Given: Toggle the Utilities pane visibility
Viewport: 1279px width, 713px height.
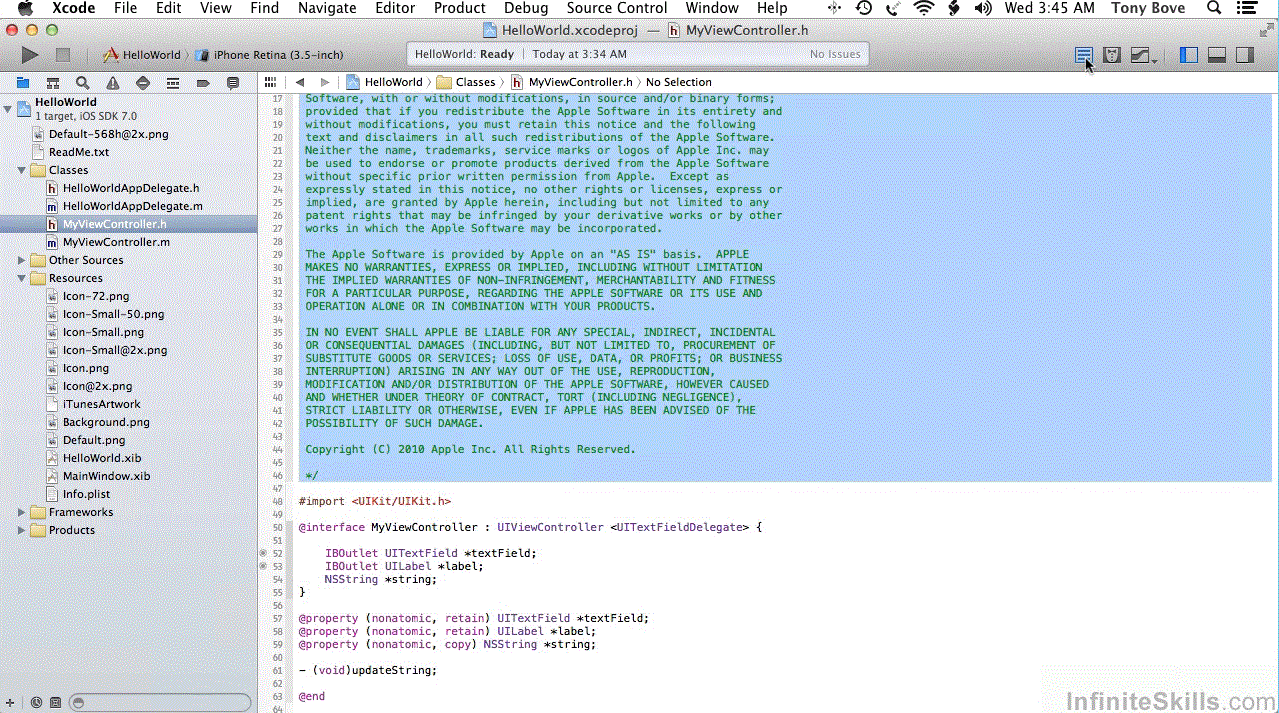Looking at the screenshot, I should pyautogui.click(x=1245, y=55).
